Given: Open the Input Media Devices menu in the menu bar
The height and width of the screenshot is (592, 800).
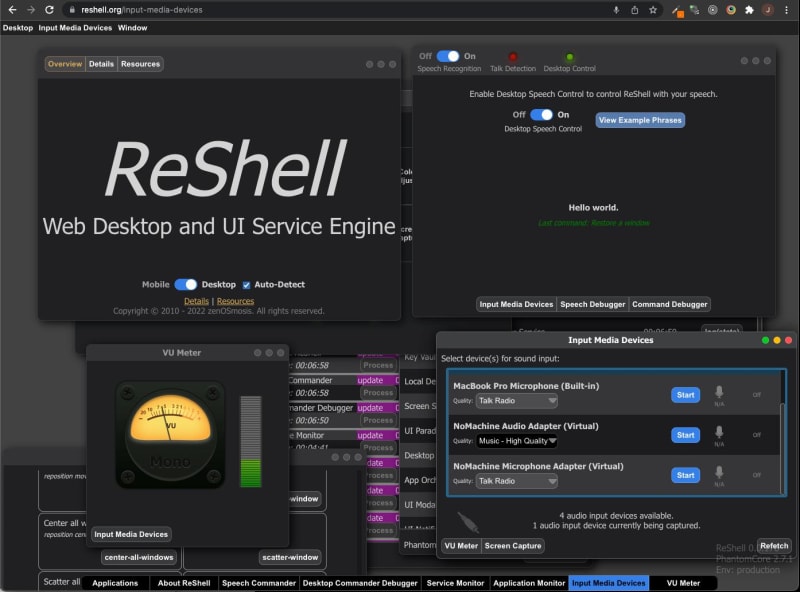Looking at the screenshot, I should pyautogui.click(x=75, y=28).
